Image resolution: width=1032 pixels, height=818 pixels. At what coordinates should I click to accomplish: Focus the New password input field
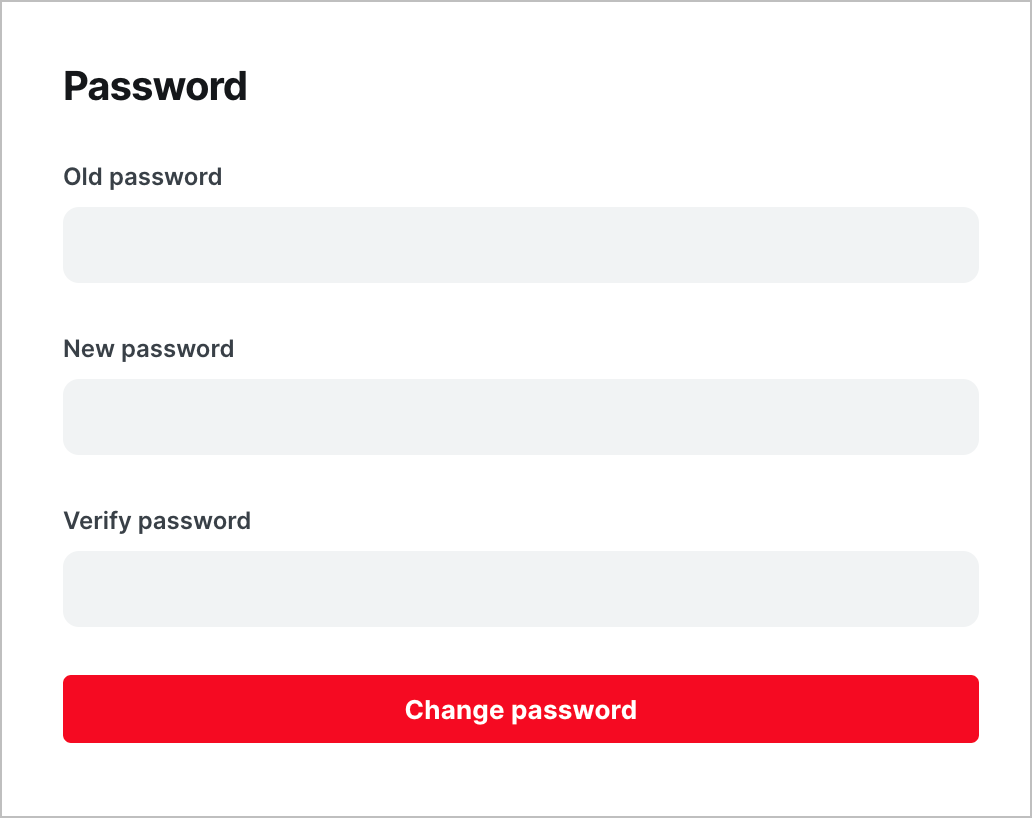point(521,417)
